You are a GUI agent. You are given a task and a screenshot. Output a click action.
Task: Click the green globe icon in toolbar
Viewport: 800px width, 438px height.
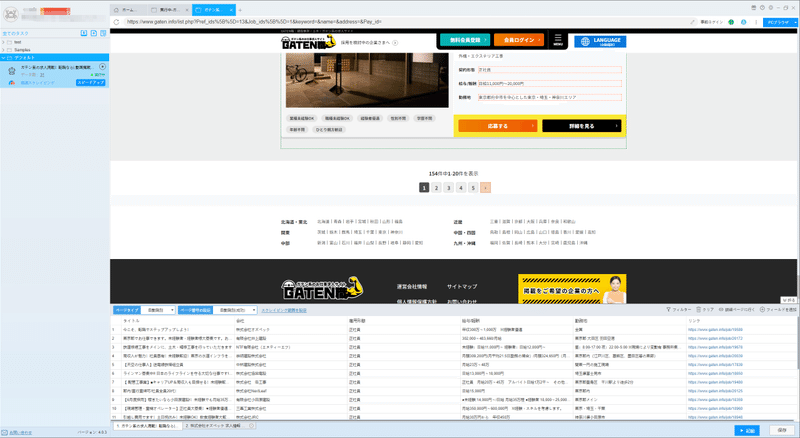pos(731,22)
